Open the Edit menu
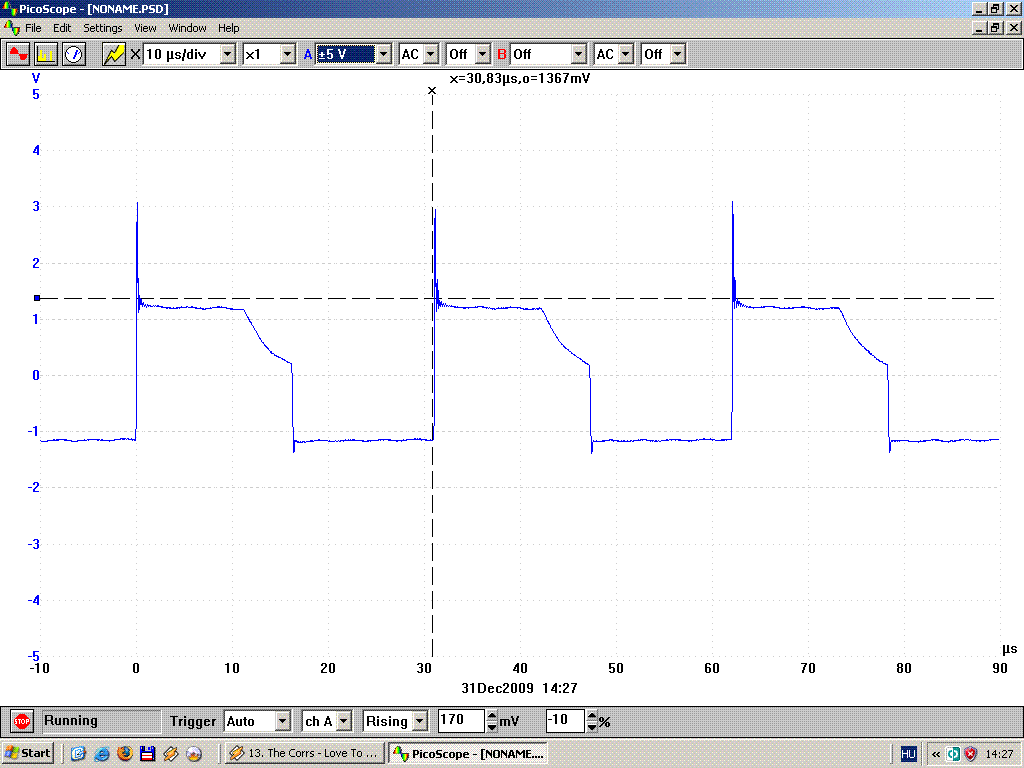Viewport: 1024px width, 768px height. click(x=62, y=28)
